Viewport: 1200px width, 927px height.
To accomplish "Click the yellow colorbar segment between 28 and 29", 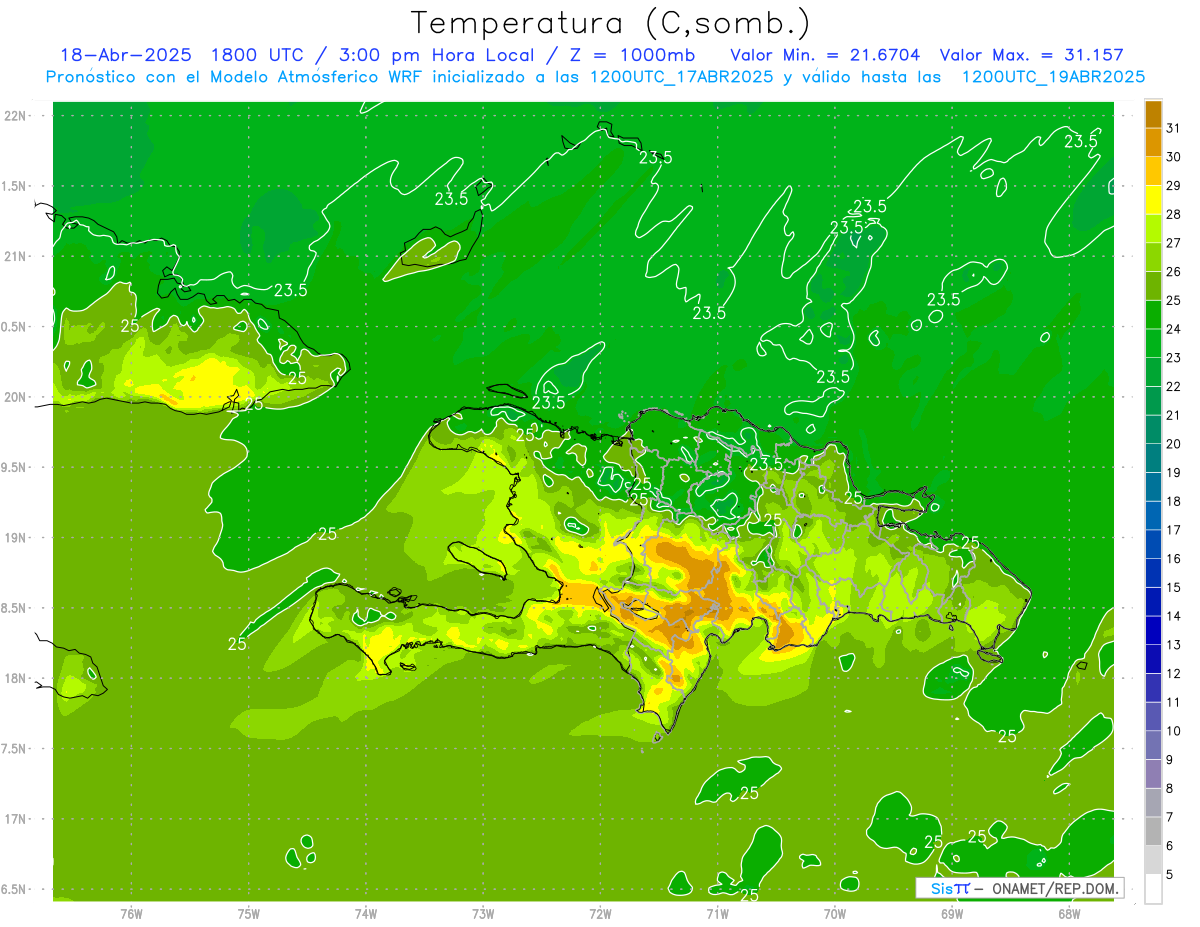I will 1153,200.
